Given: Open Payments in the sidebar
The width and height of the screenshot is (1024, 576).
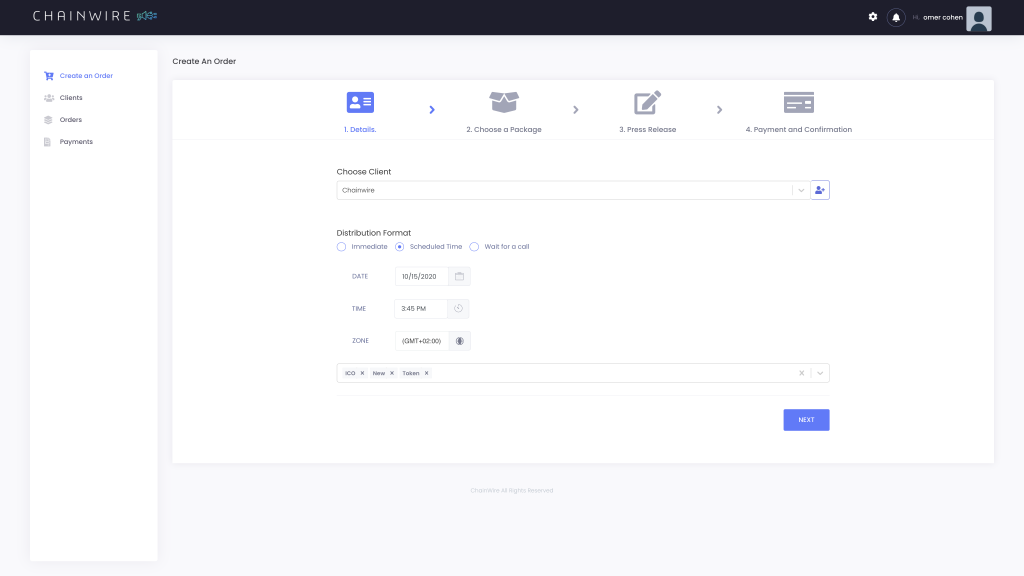Looking at the screenshot, I should tap(76, 142).
